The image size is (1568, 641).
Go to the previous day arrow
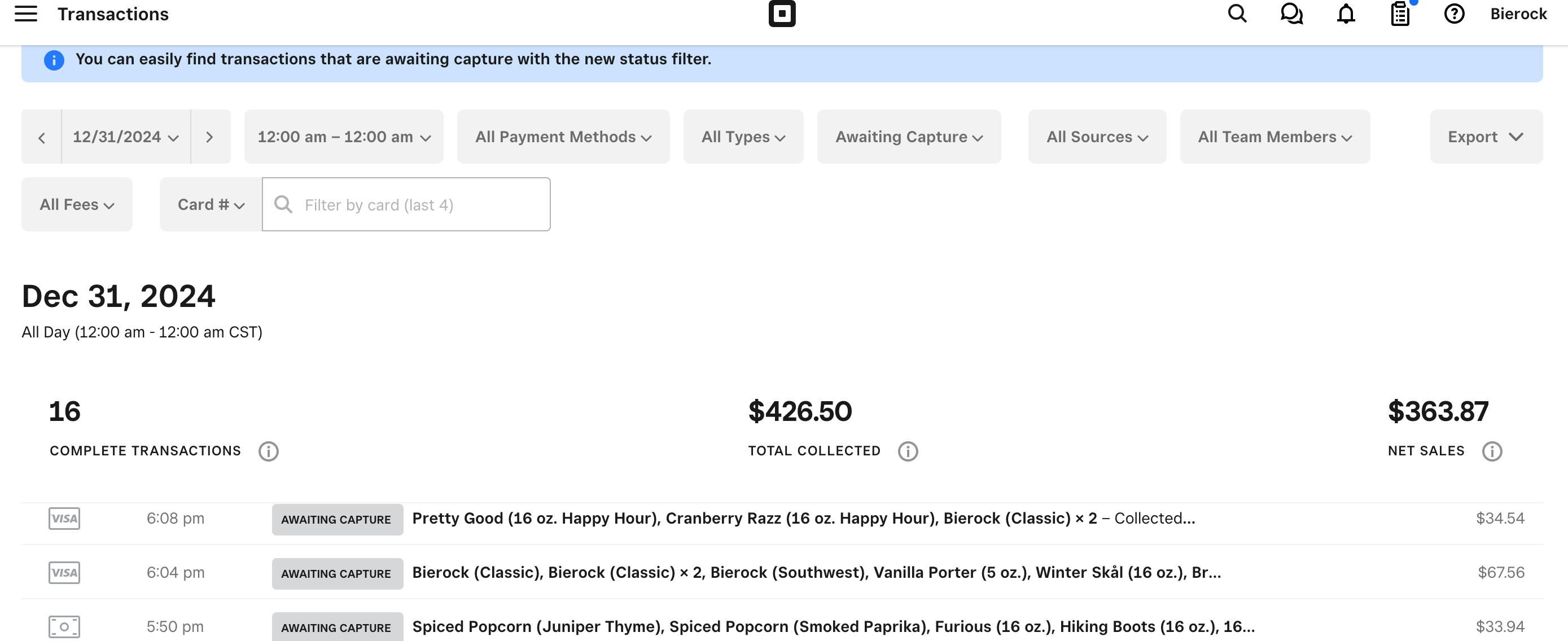(x=41, y=137)
